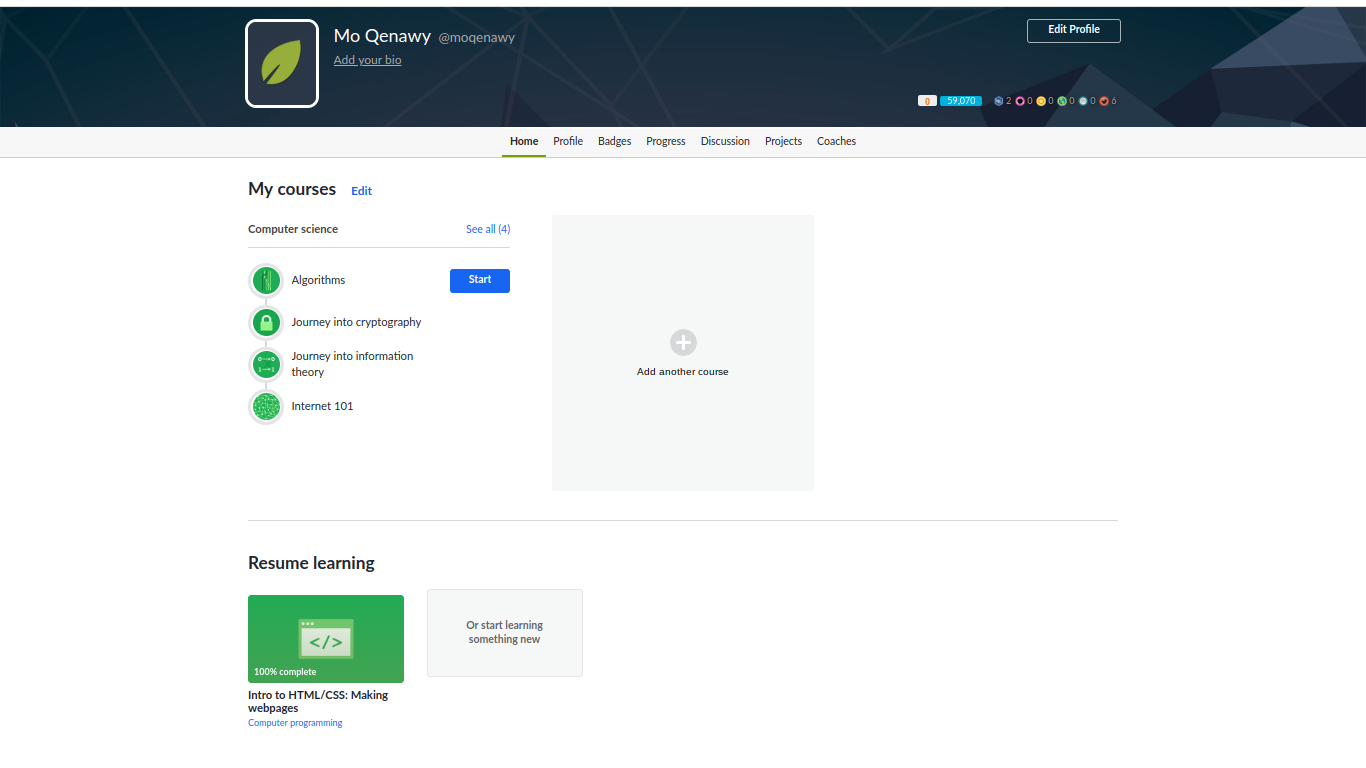Click the plus icon to add course

(x=683, y=343)
